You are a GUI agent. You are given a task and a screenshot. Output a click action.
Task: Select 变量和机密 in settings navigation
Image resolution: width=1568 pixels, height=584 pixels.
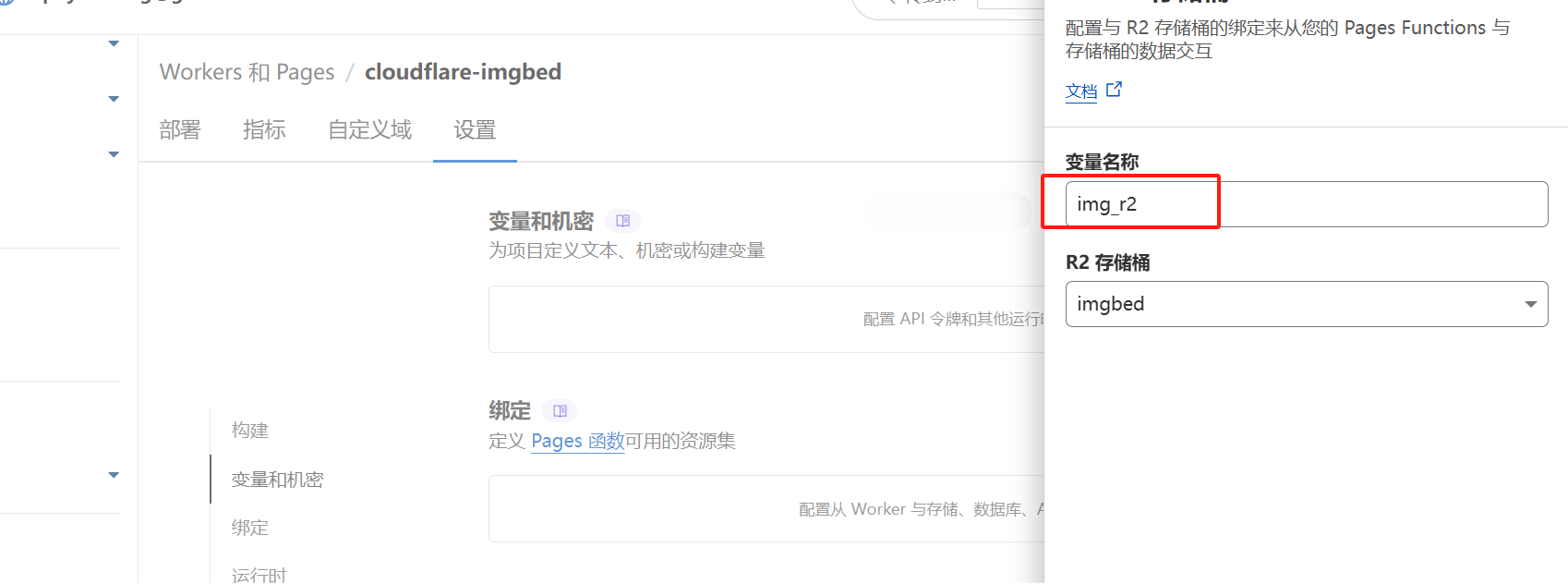[277, 480]
